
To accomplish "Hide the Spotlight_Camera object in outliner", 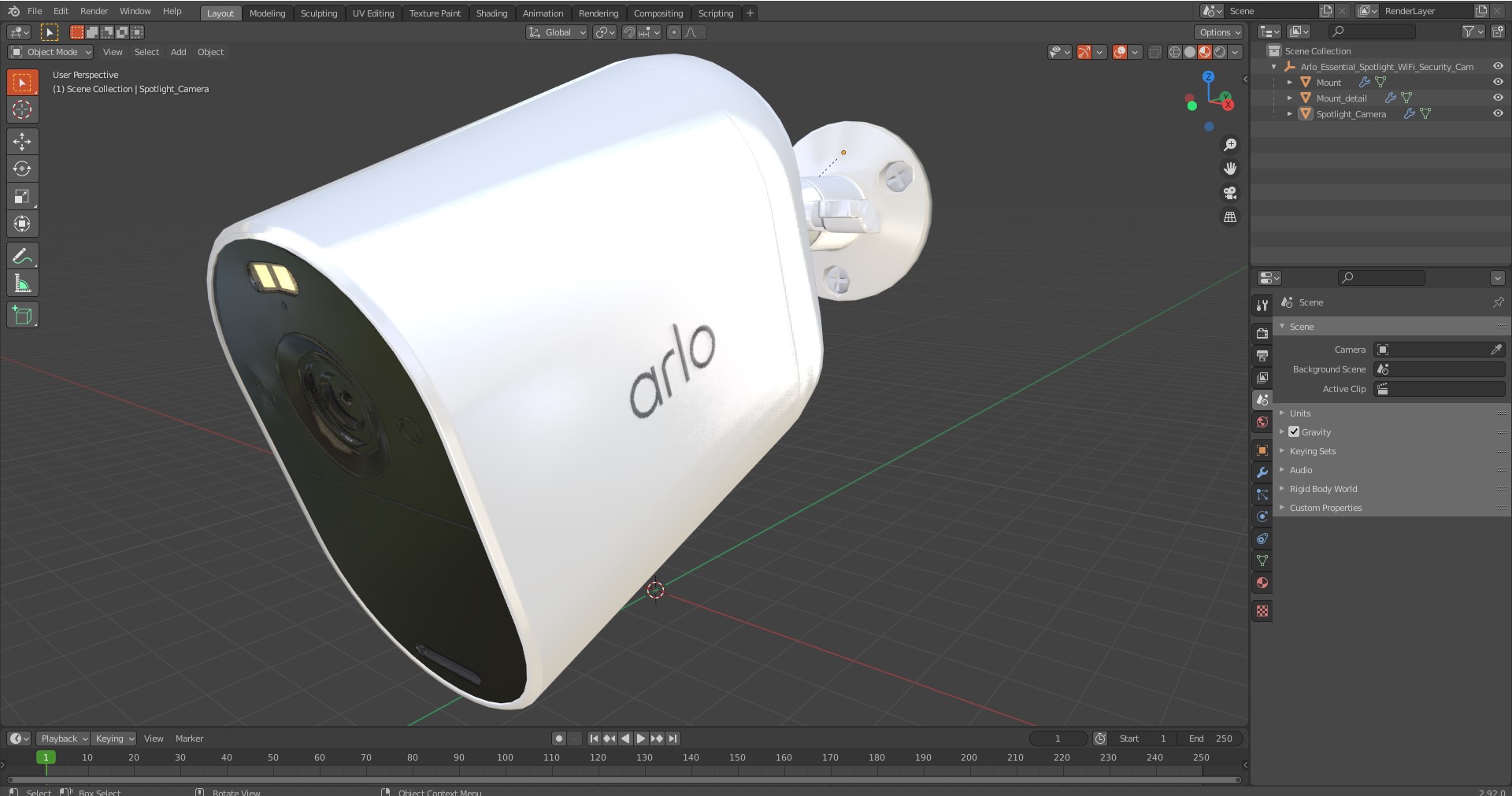I will [1498, 113].
